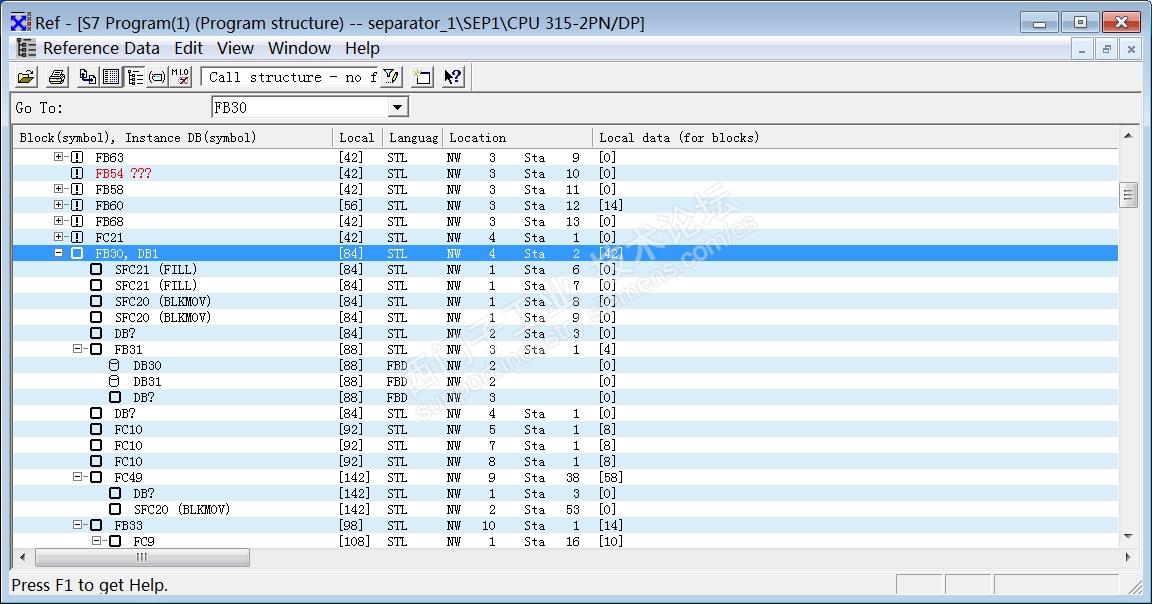
Task: Expand the FC21 tree node
Action: [58, 237]
